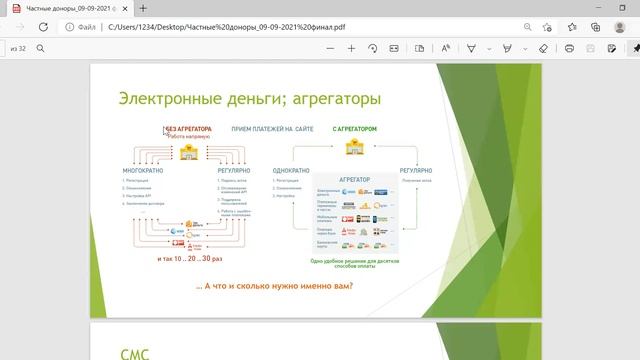View the site information icon beside Файл
This screenshot has height=360, width=640.
tap(70, 27)
